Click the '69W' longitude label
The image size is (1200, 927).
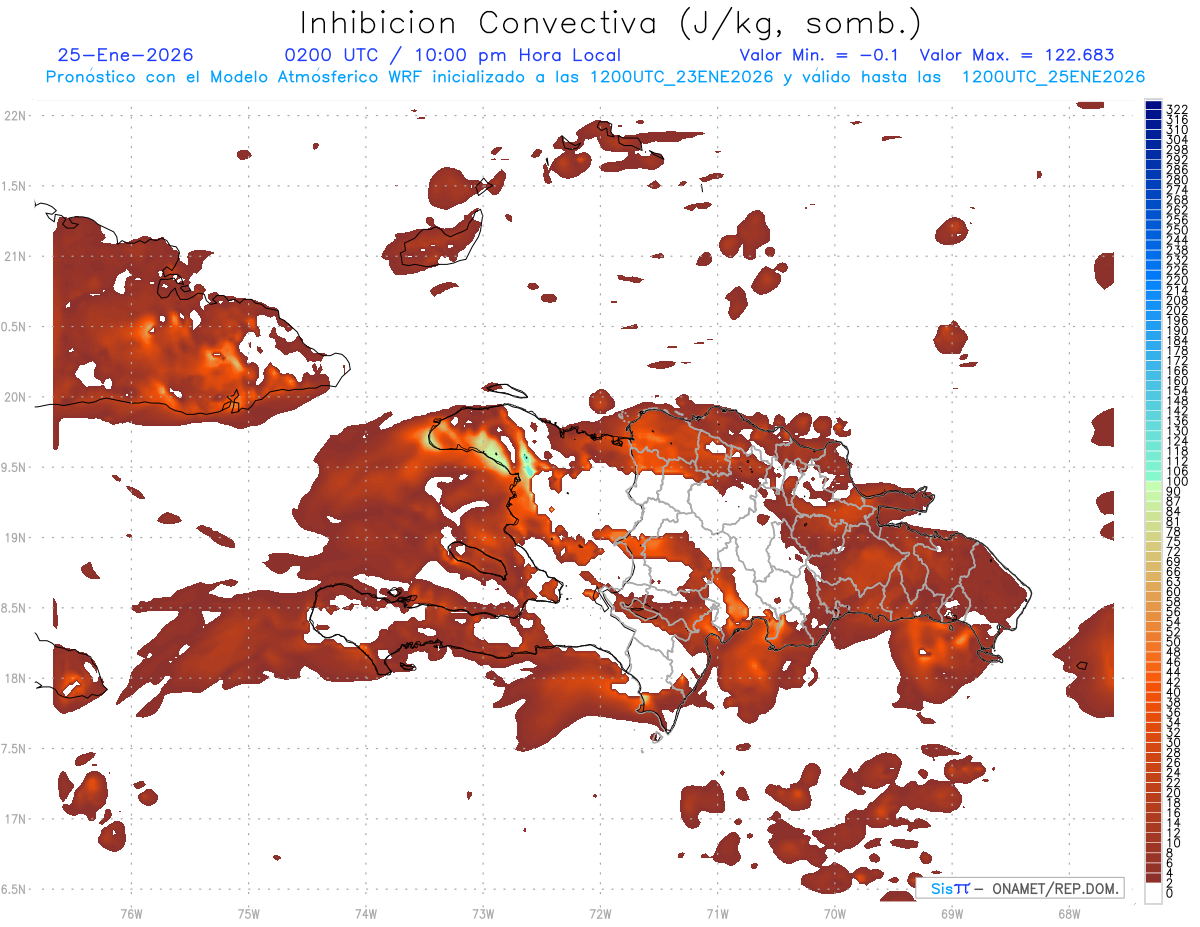click(x=952, y=913)
